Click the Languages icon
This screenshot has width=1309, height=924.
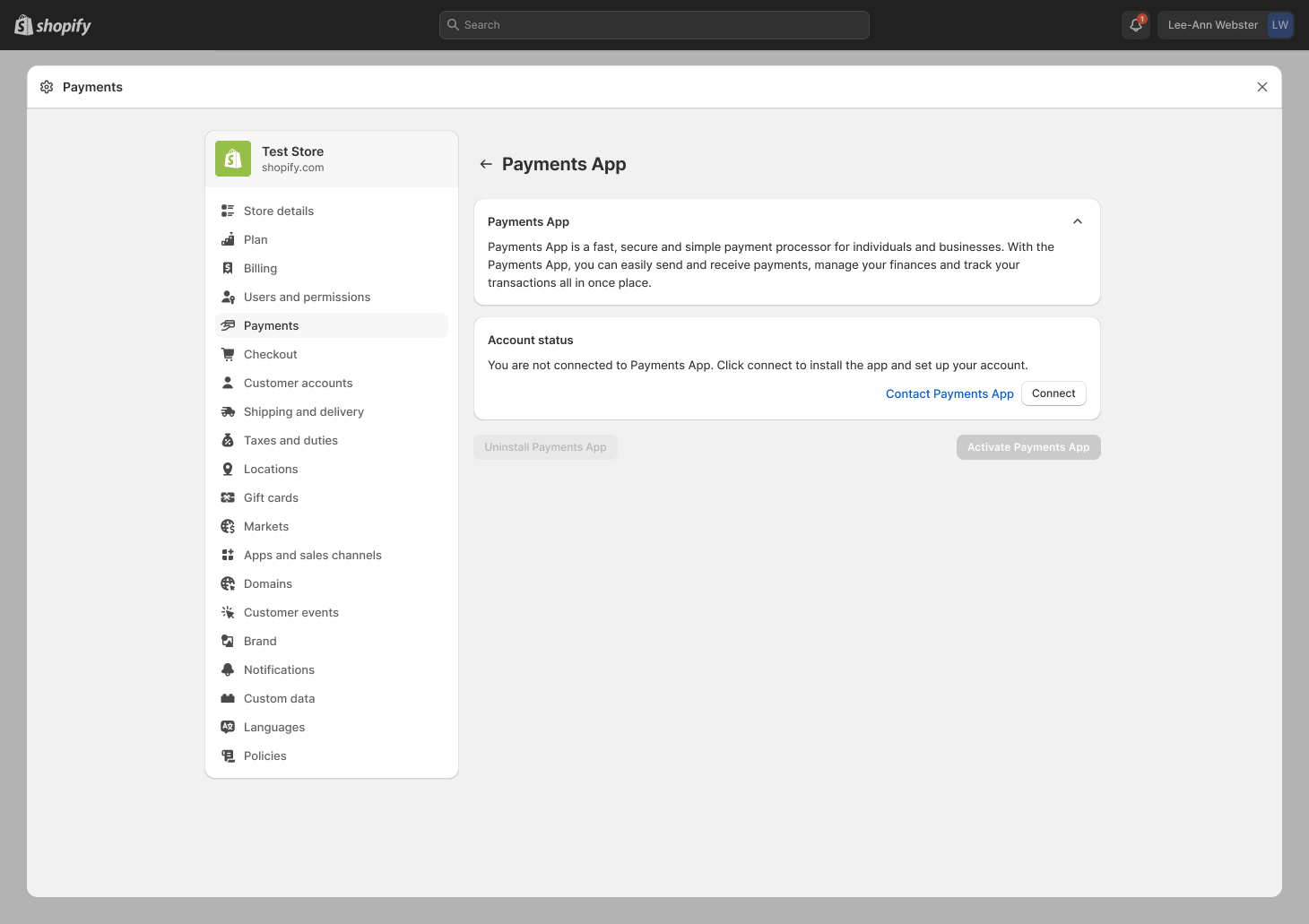(228, 727)
